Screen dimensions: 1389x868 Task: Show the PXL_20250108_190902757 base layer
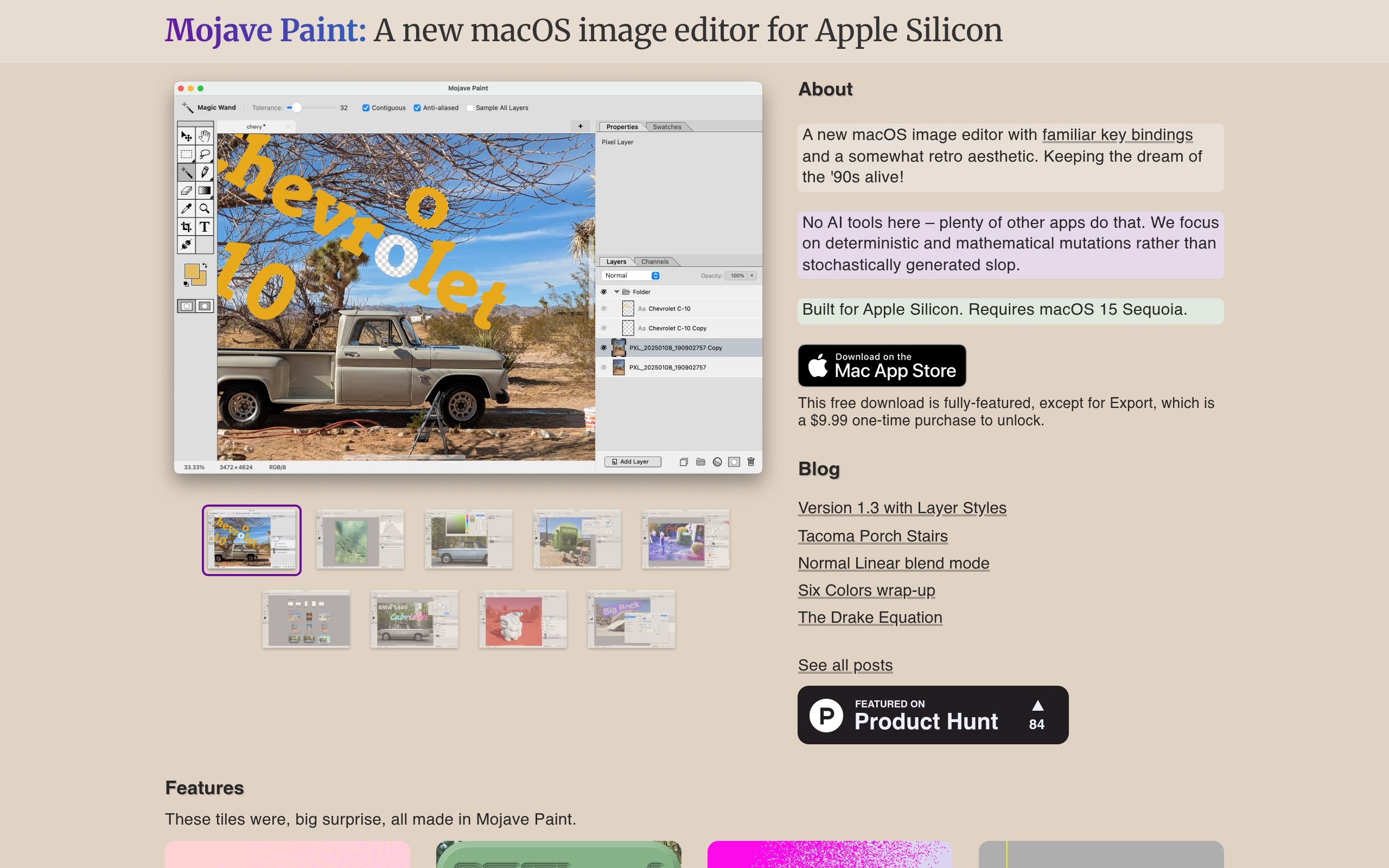coord(604,367)
